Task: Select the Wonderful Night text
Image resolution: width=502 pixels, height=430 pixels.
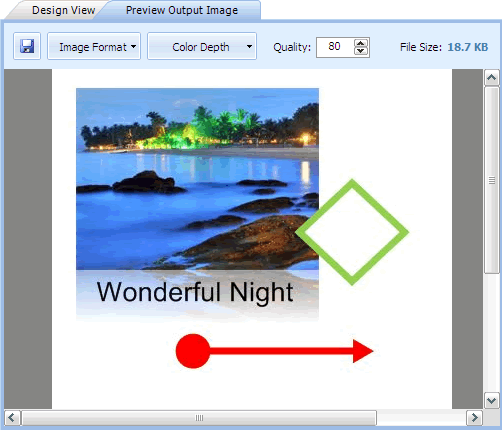Action: point(195,292)
